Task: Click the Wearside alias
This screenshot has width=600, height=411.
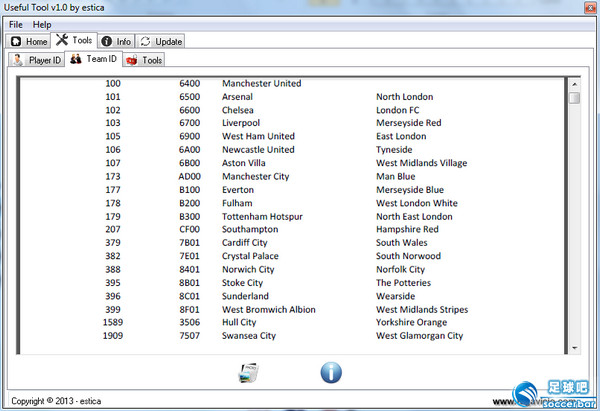Action: pyautogui.click(x=395, y=296)
